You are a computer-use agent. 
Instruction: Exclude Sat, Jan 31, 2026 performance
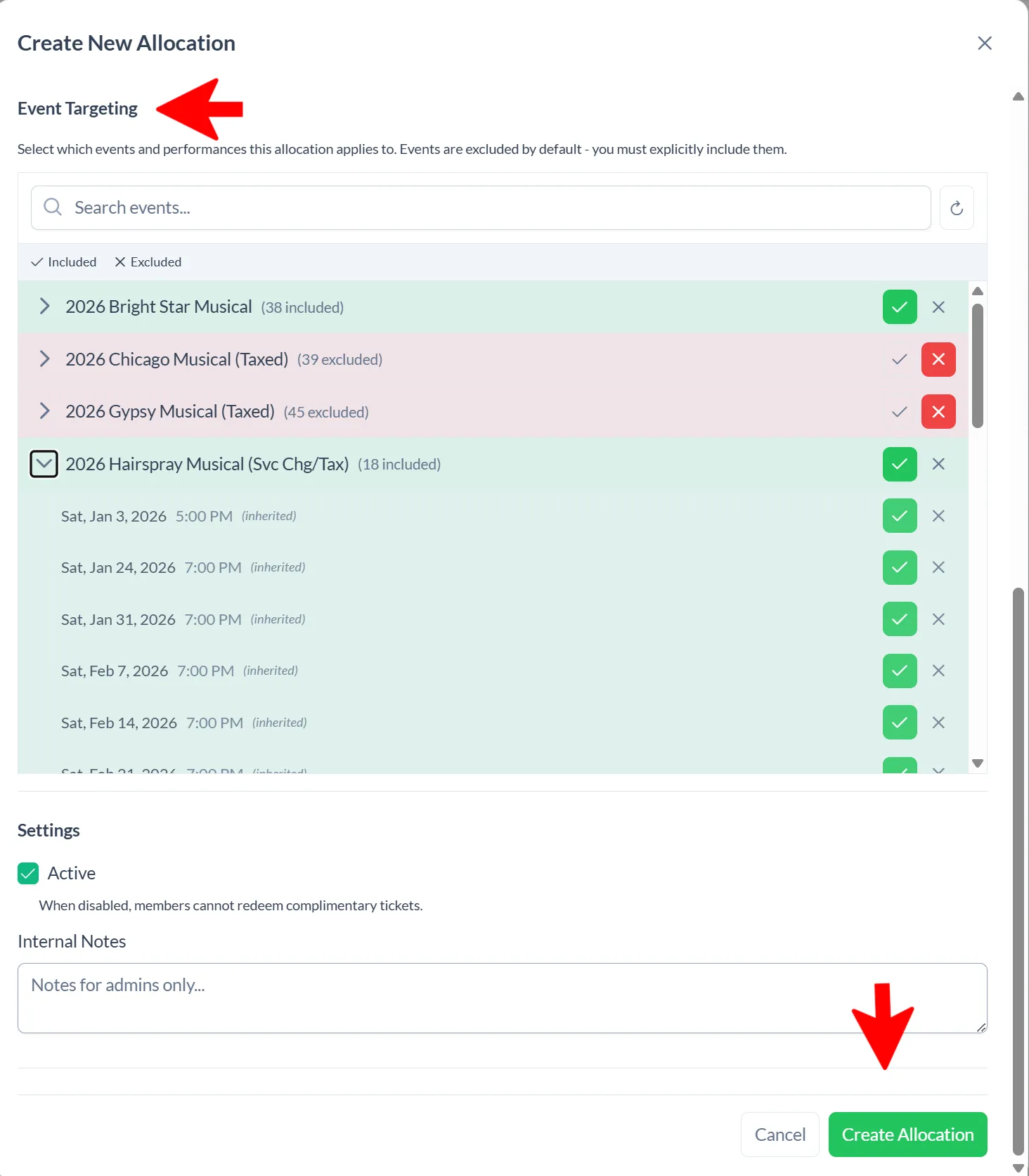pos(938,619)
